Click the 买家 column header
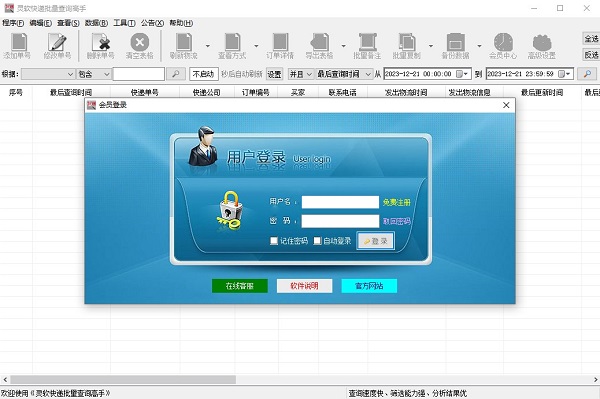This screenshot has width=600, height=399. pos(298,92)
